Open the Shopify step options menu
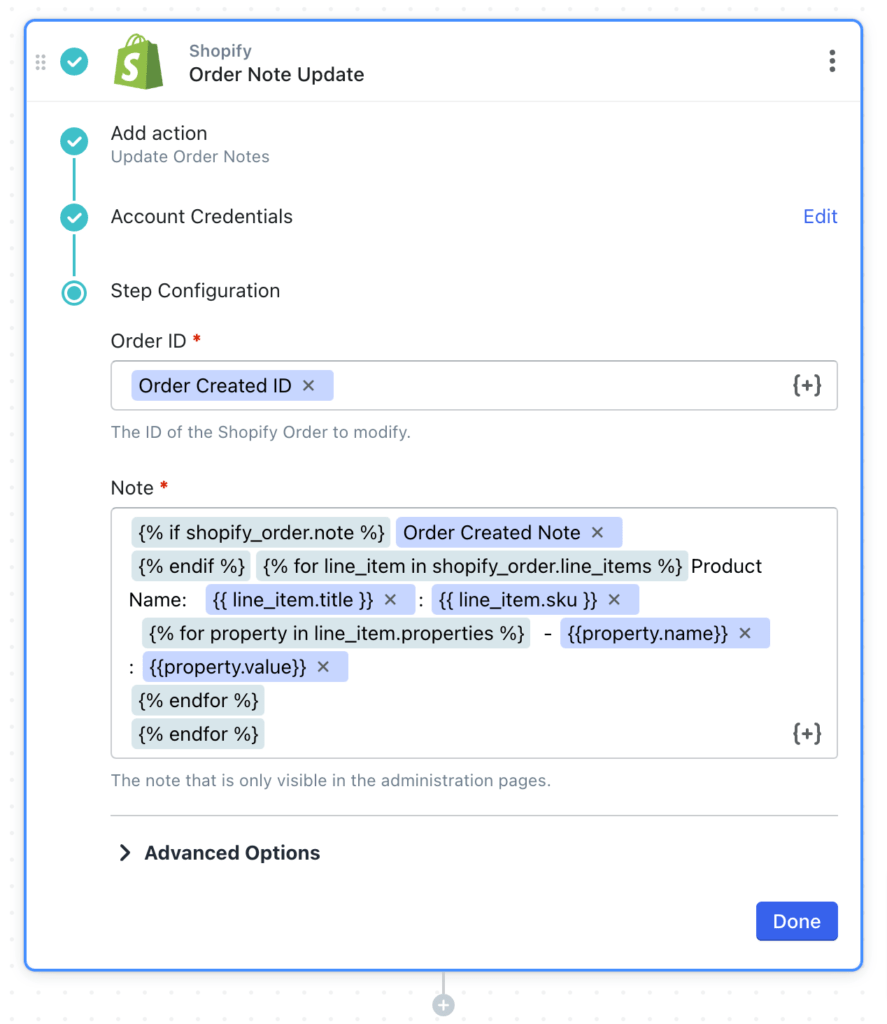The width and height of the screenshot is (887, 1024). [x=832, y=60]
